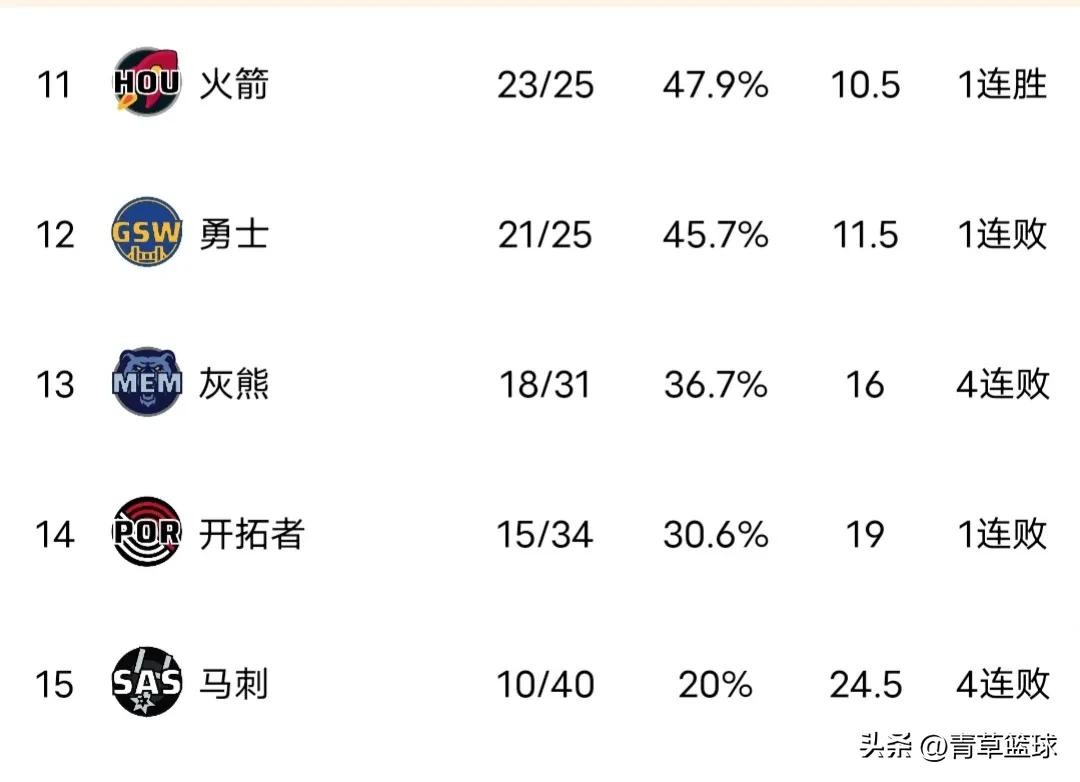
Task: Click the 45.7% win percentage
Action: [715, 235]
